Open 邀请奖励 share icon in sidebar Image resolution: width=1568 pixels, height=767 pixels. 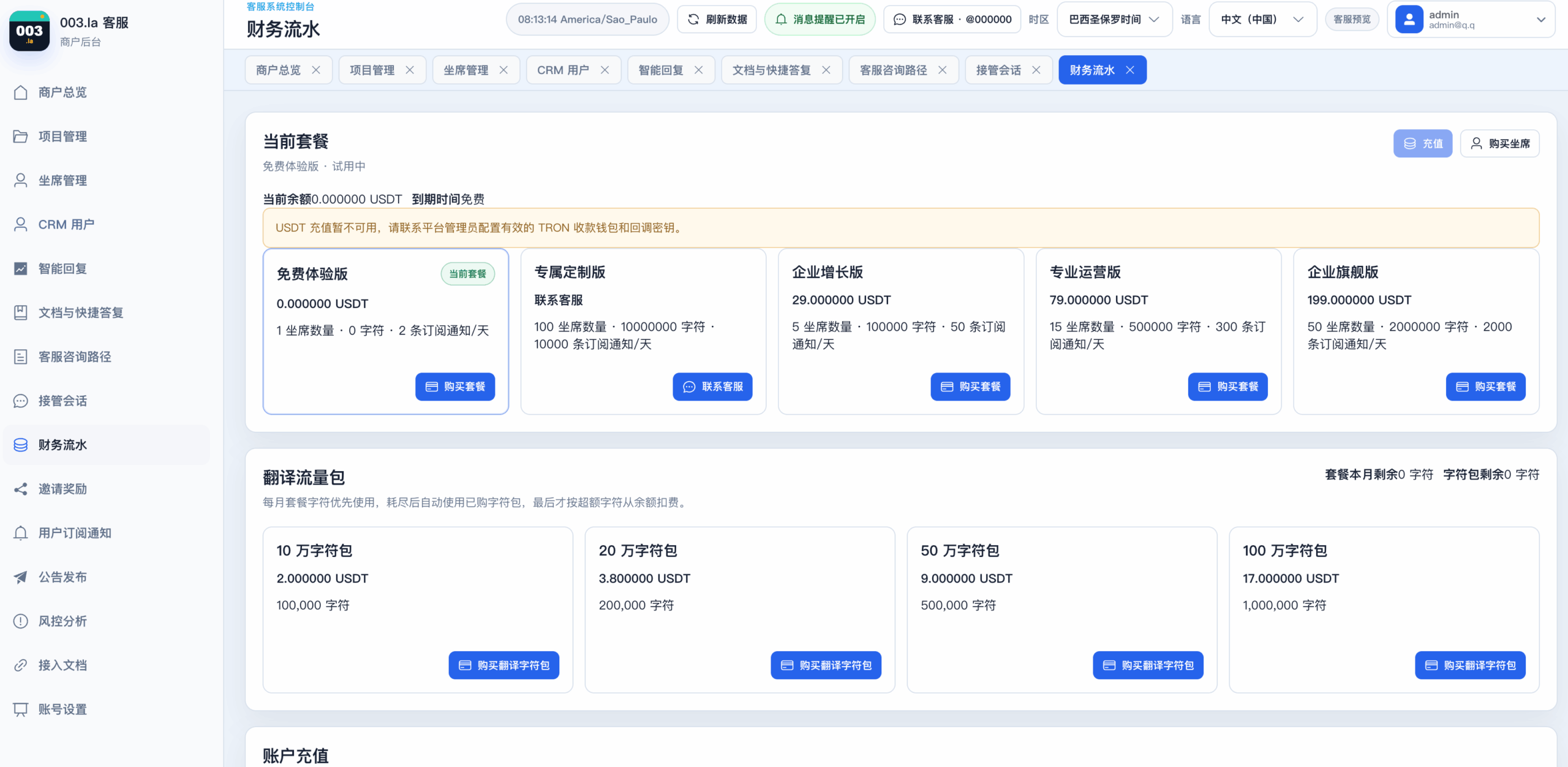(20, 489)
